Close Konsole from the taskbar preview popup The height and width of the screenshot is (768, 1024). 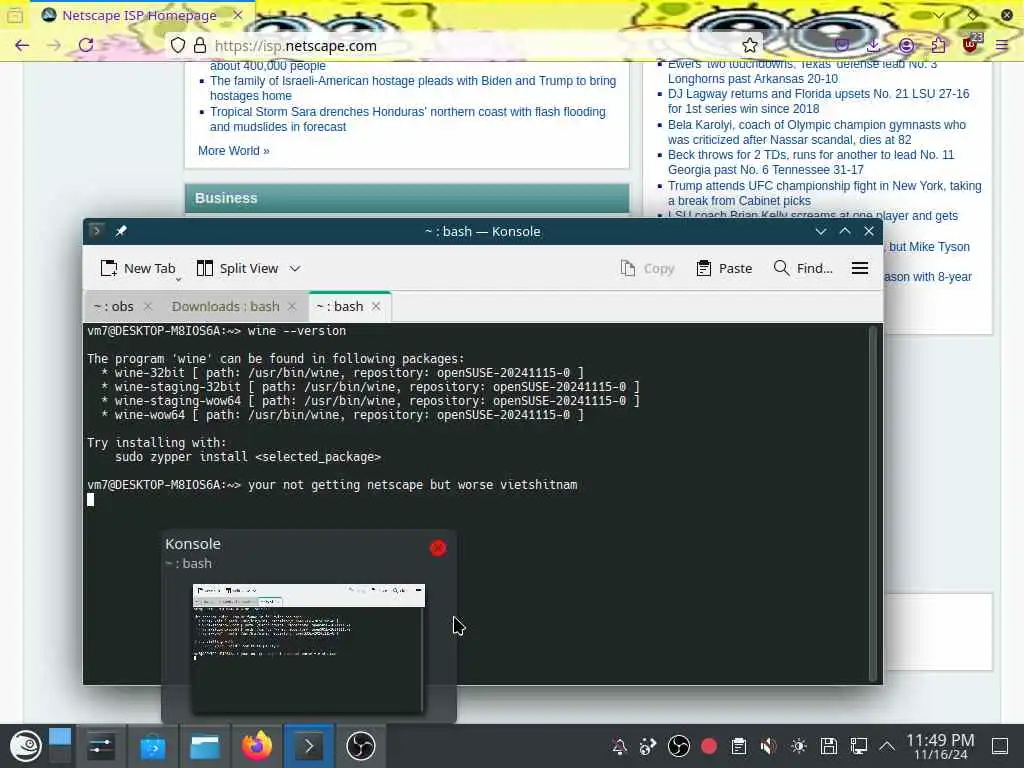pos(438,548)
